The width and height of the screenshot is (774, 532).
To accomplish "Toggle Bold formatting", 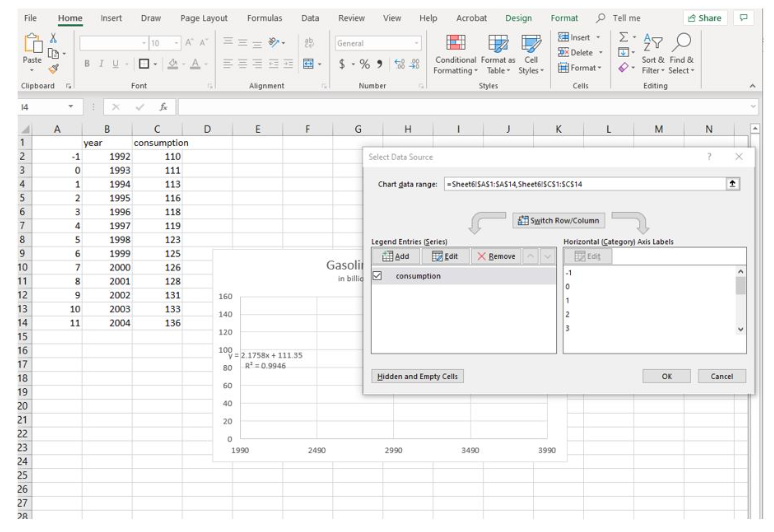I will coord(87,64).
